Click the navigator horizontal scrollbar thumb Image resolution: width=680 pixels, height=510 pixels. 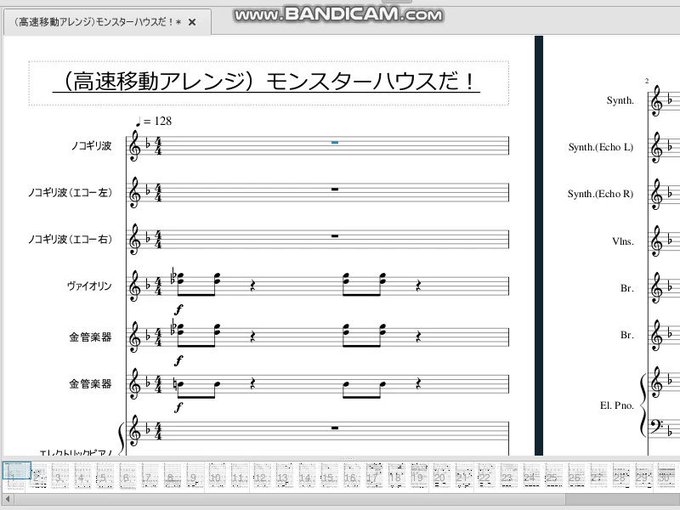[289, 499]
